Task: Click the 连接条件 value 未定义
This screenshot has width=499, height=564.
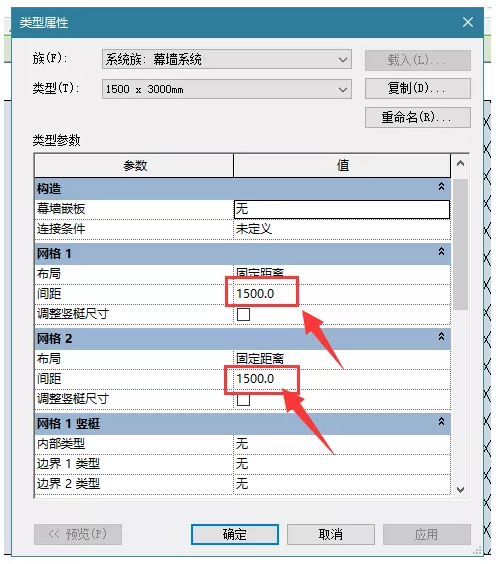Action: 342,229
